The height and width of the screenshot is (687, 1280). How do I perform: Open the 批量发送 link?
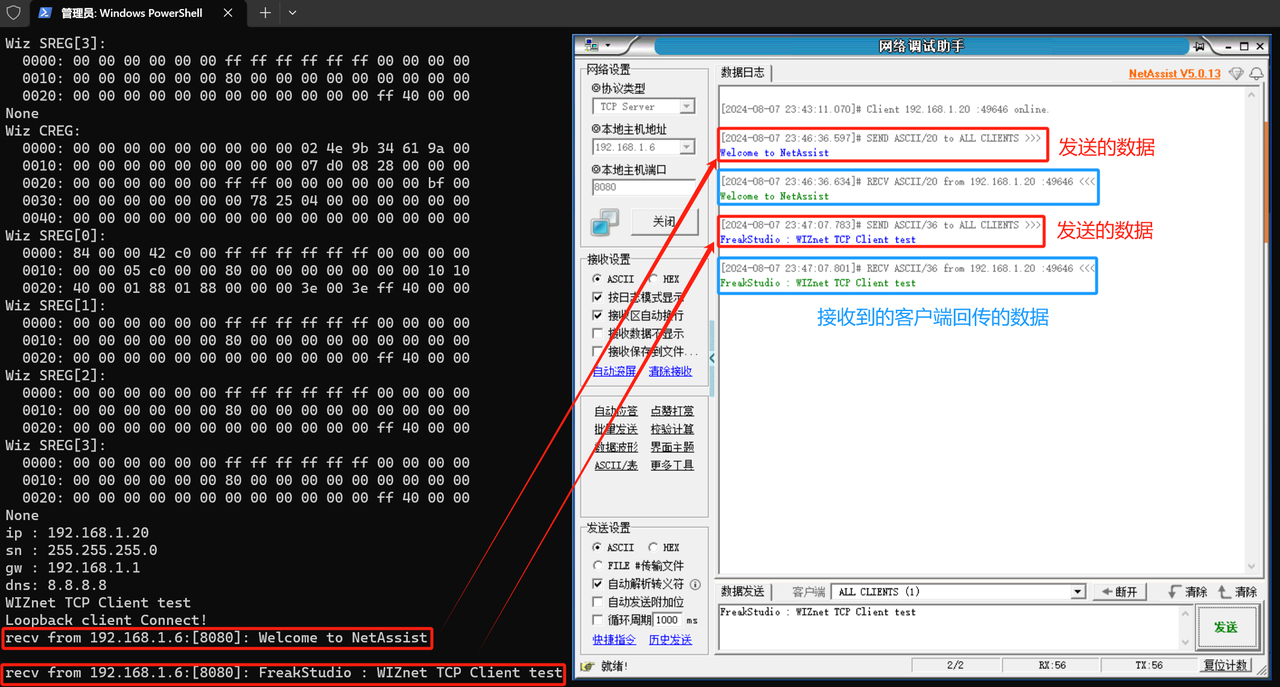coord(616,429)
